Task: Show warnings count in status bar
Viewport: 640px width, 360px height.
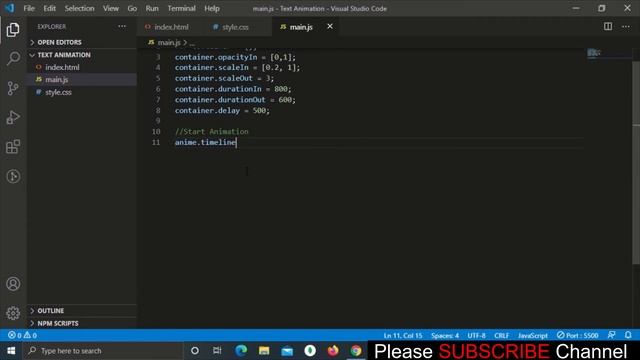Action: (x=30, y=335)
